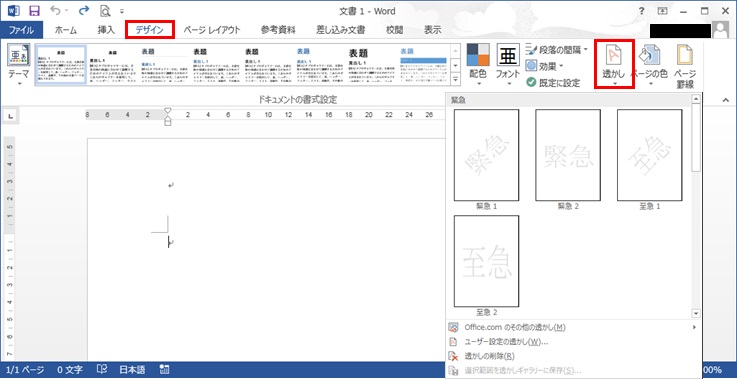Select 透かしの削除 remove watermark

[x=573, y=356]
